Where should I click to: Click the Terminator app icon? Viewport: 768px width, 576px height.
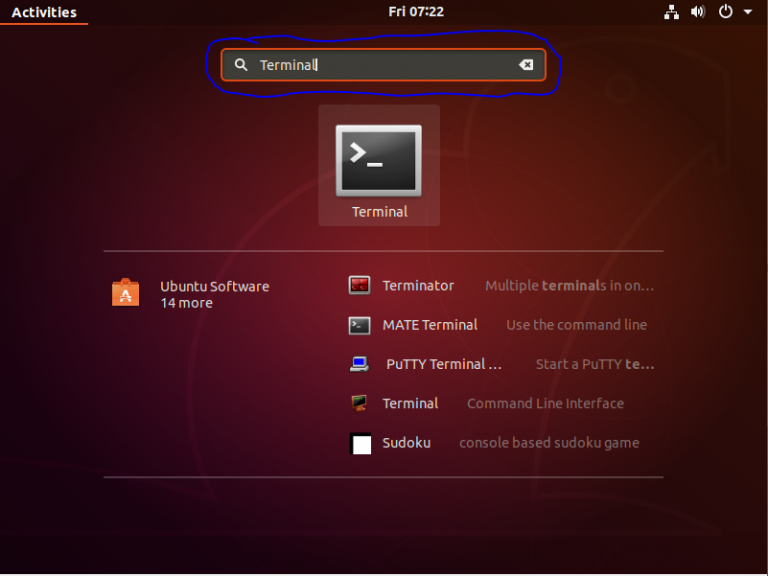click(360, 286)
